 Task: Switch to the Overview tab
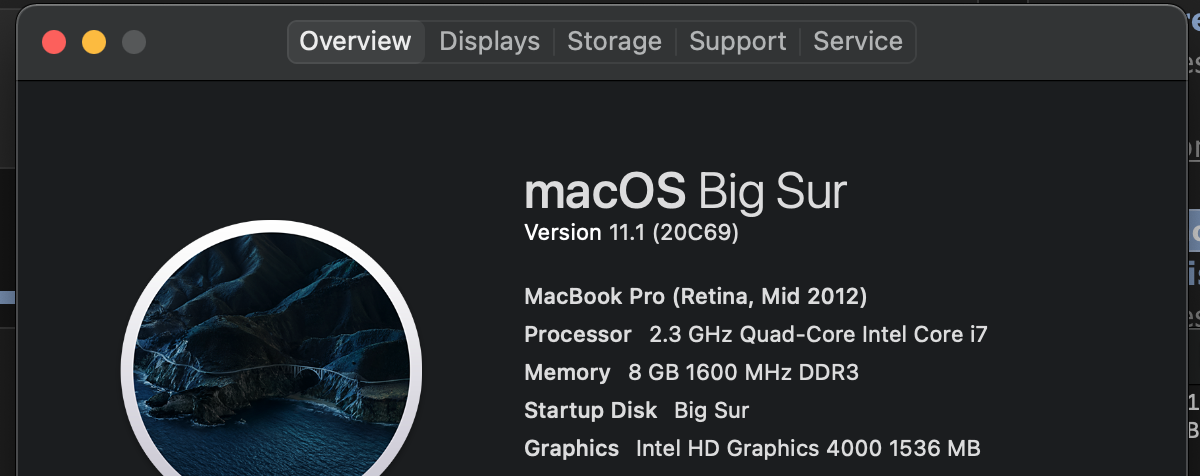(x=355, y=42)
